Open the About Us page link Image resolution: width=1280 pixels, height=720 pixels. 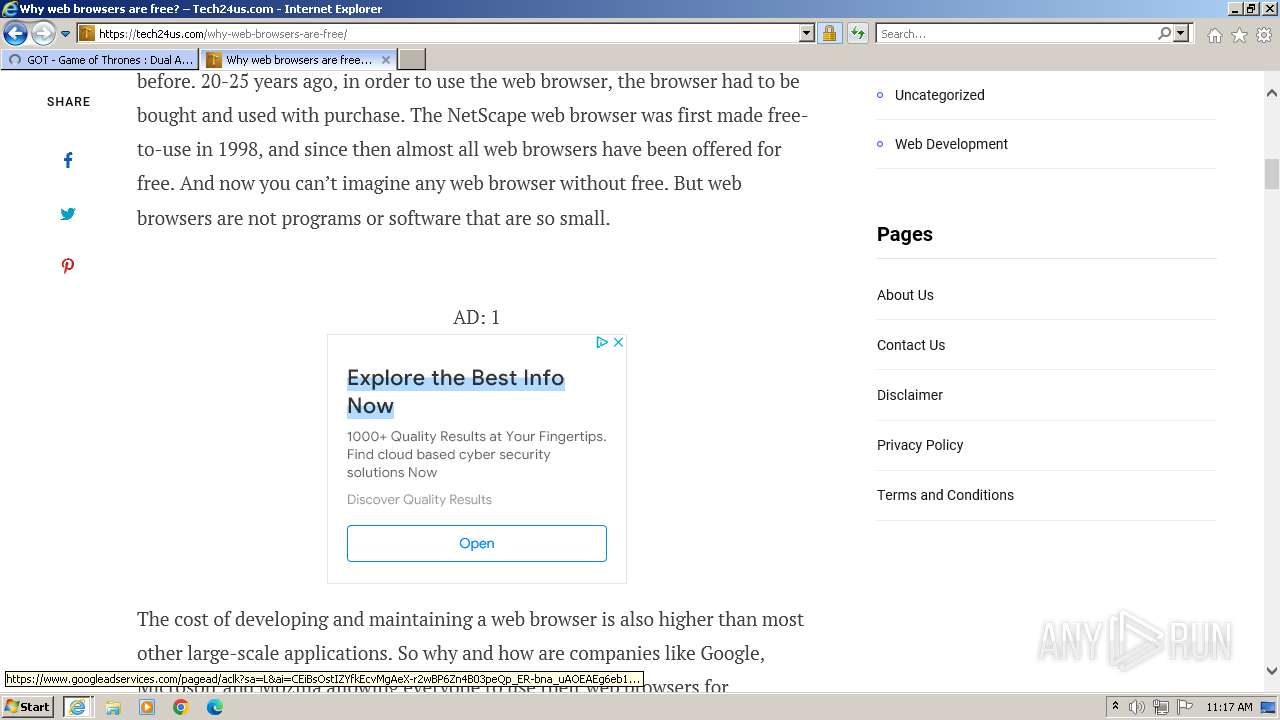coord(905,295)
